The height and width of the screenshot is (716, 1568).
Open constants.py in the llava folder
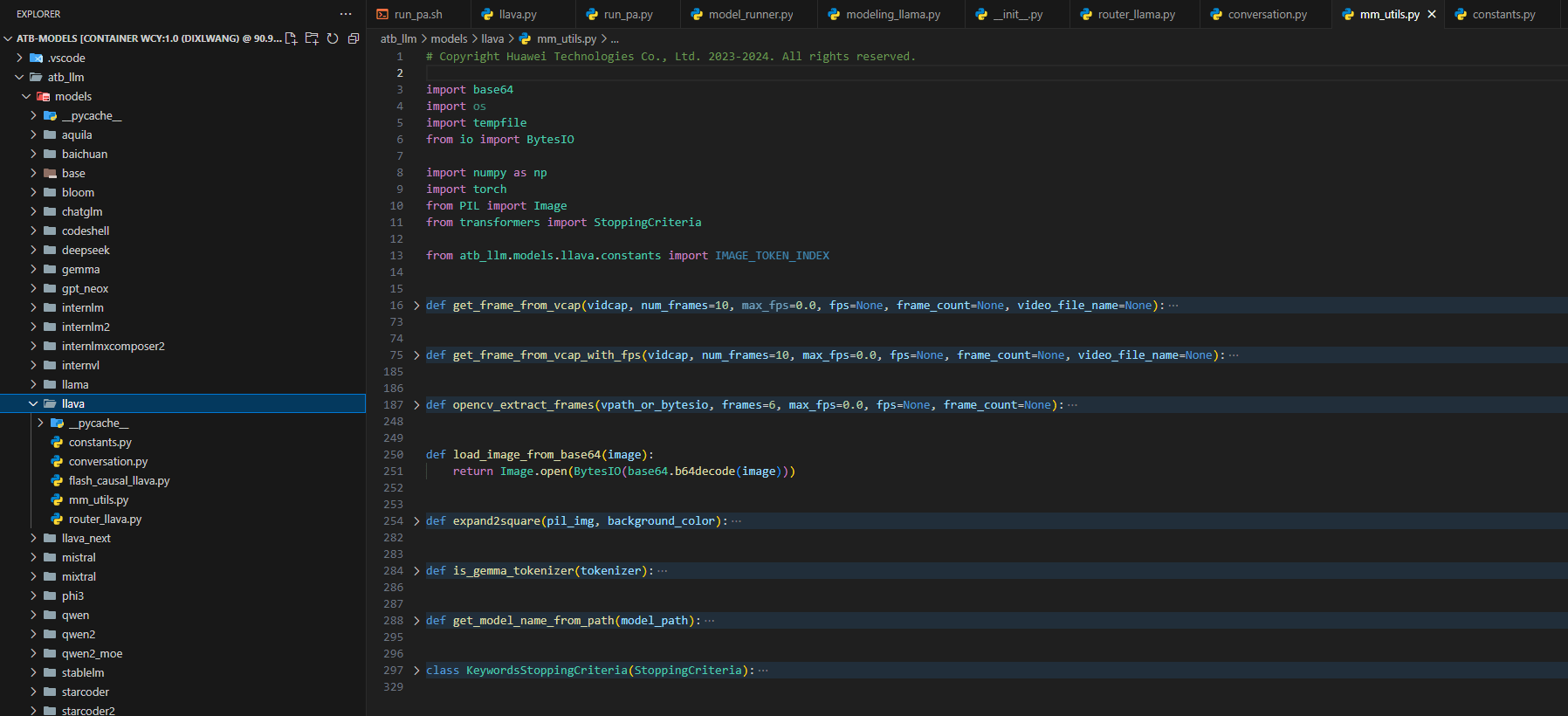click(x=100, y=442)
